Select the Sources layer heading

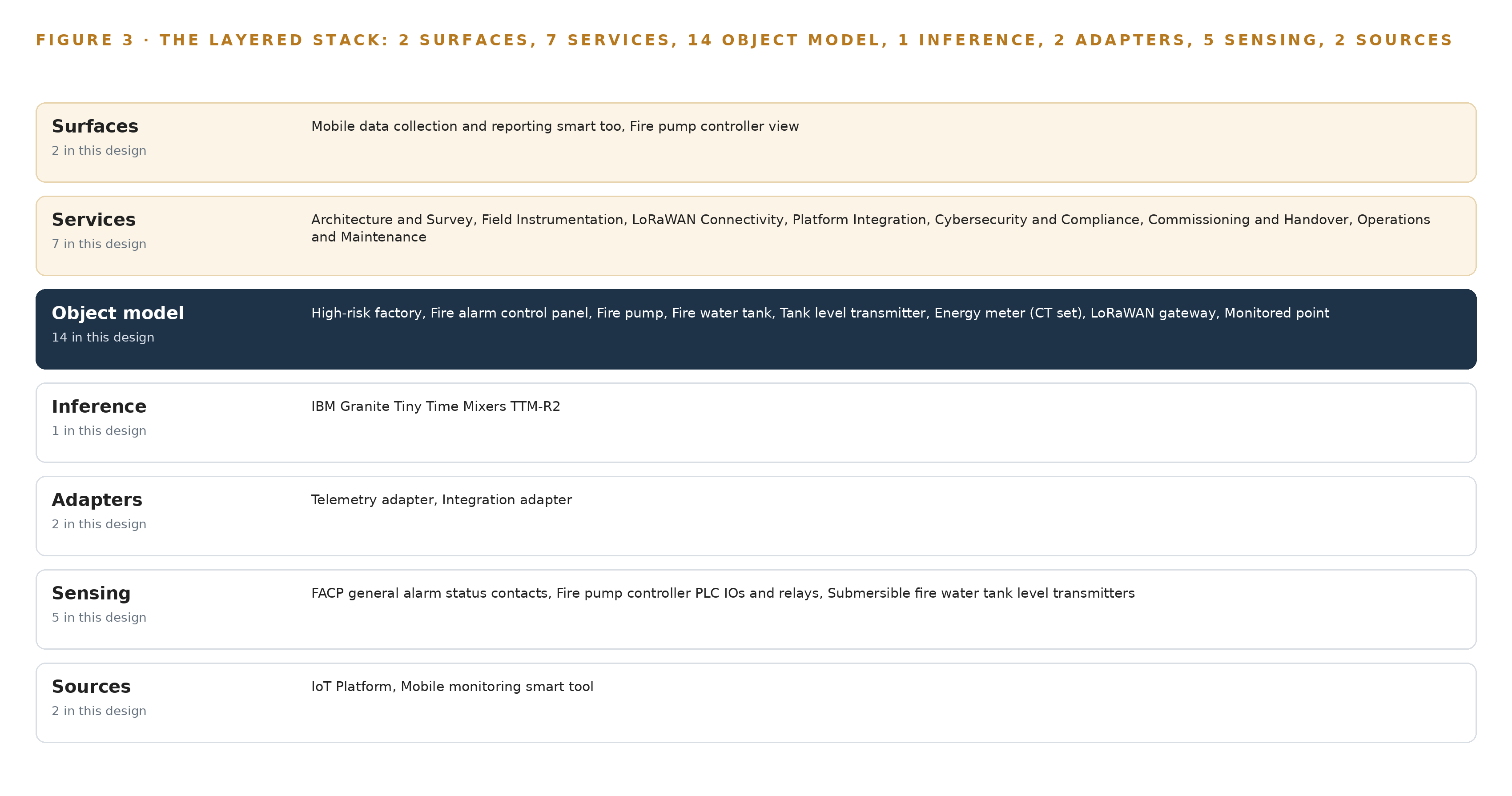(x=91, y=686)
